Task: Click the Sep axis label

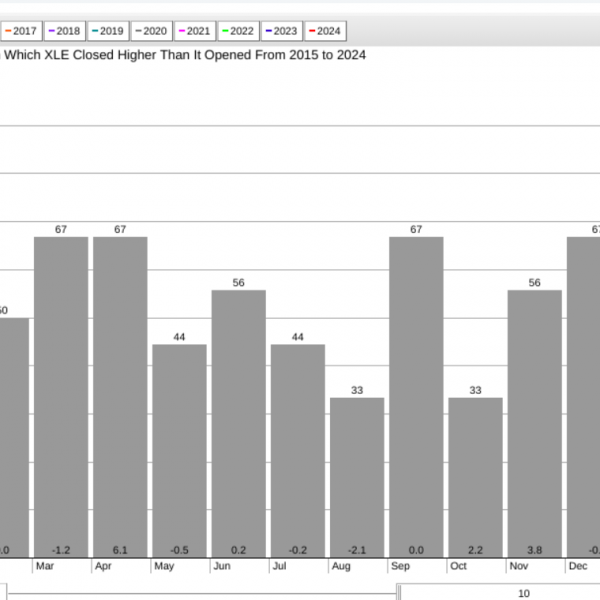Action: 400,566
